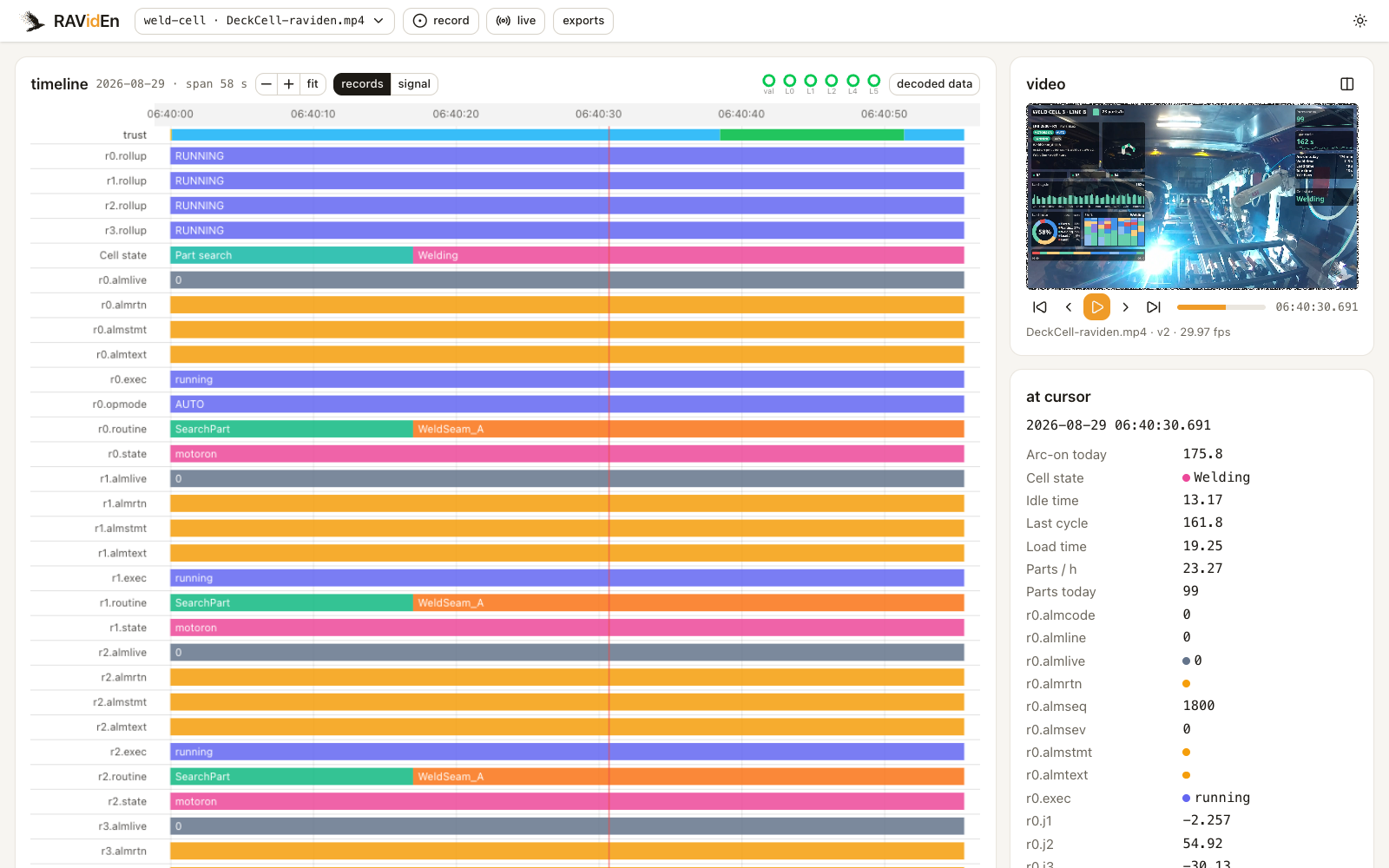
Task: Click the r2.routine row label
Action: [122, 777]
